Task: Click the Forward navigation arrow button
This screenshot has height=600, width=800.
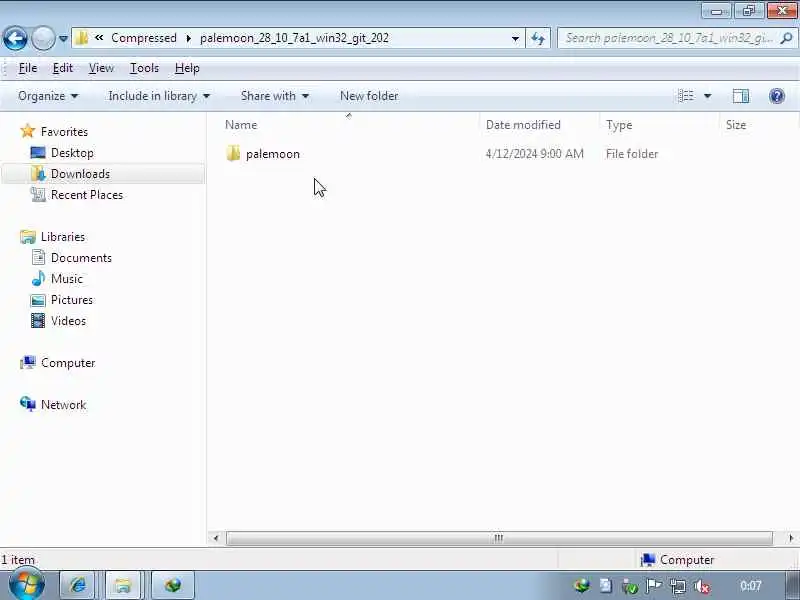Action: [43, 38]
